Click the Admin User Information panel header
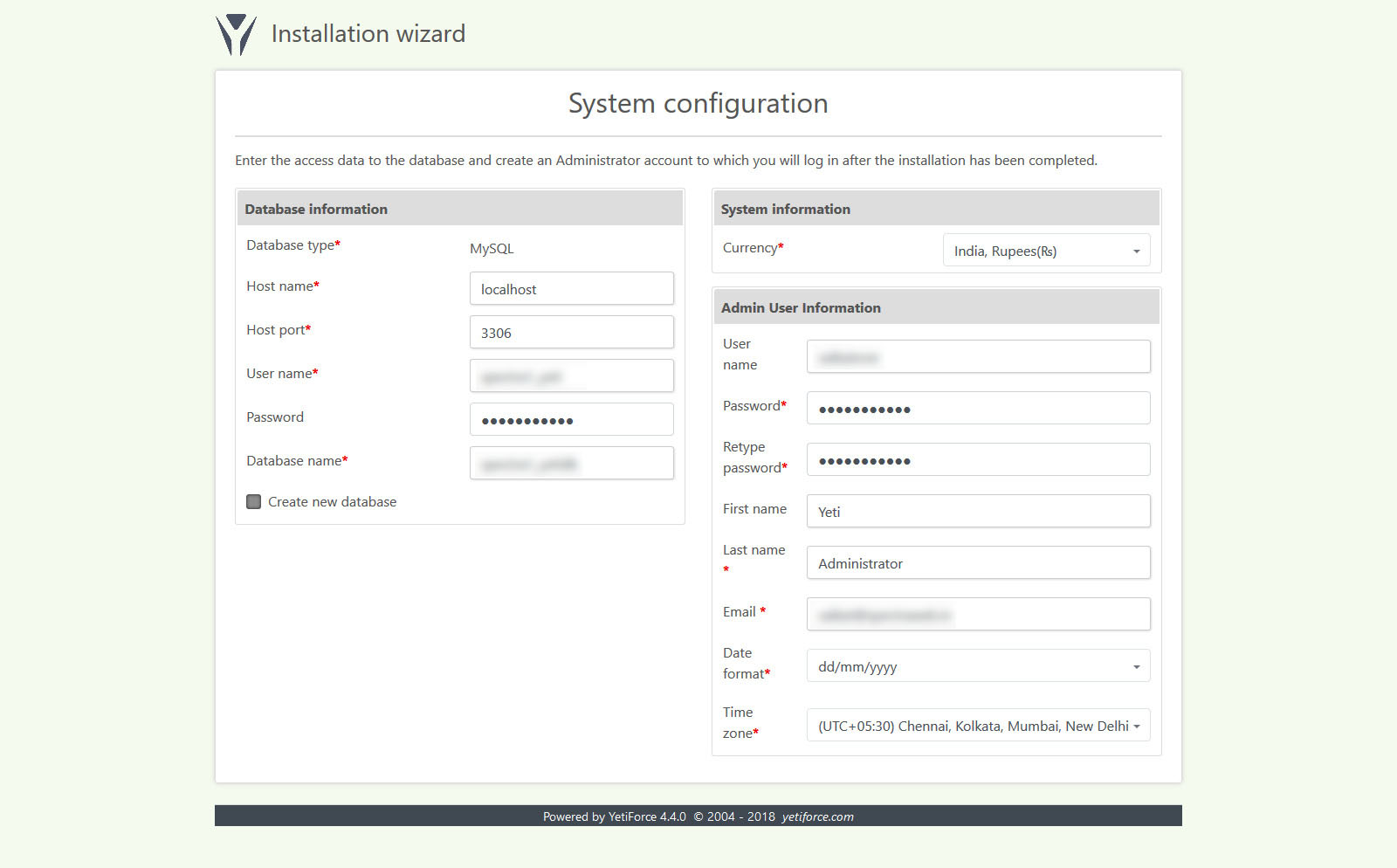 (801, 307)
